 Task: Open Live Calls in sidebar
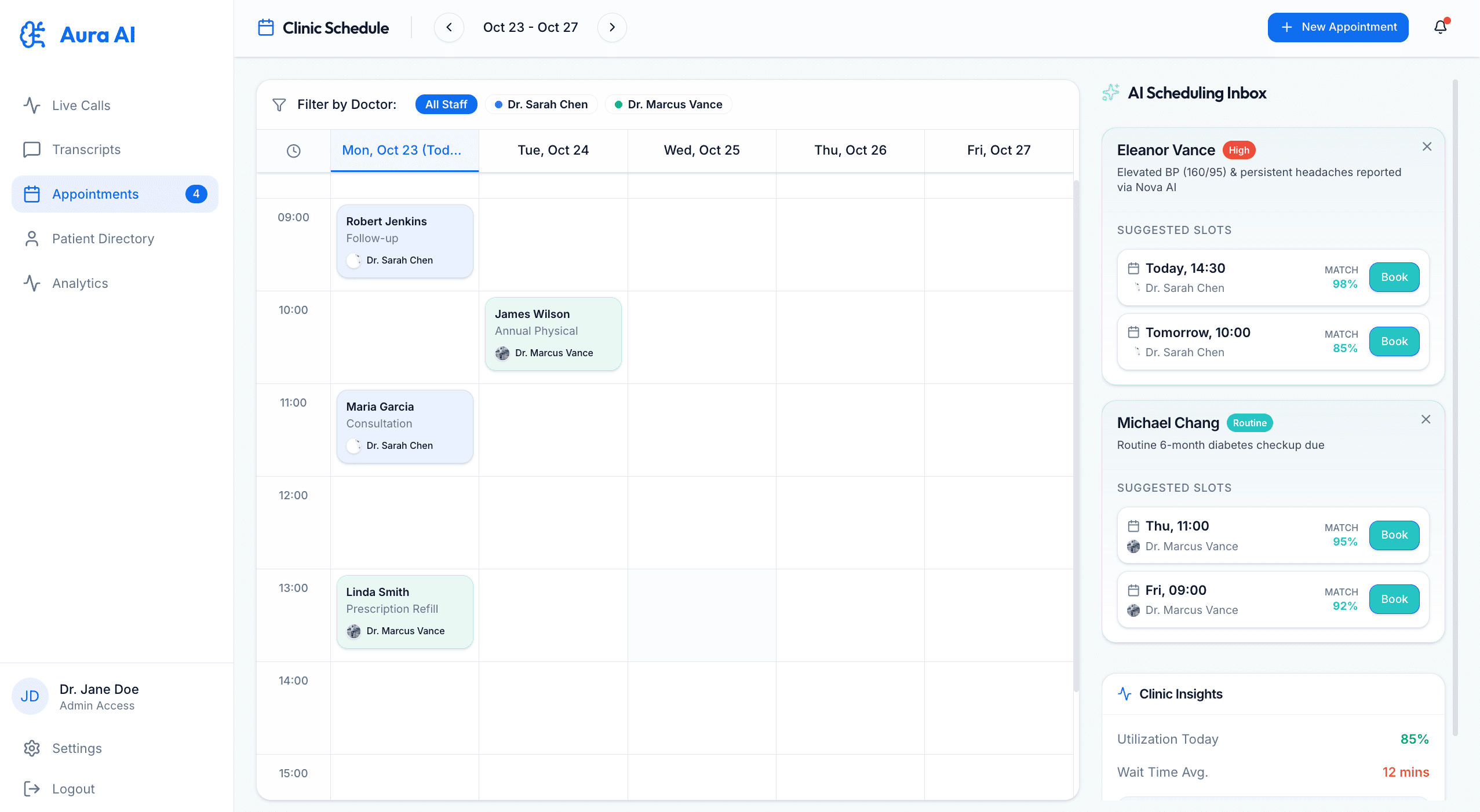[x=81, y=105]
